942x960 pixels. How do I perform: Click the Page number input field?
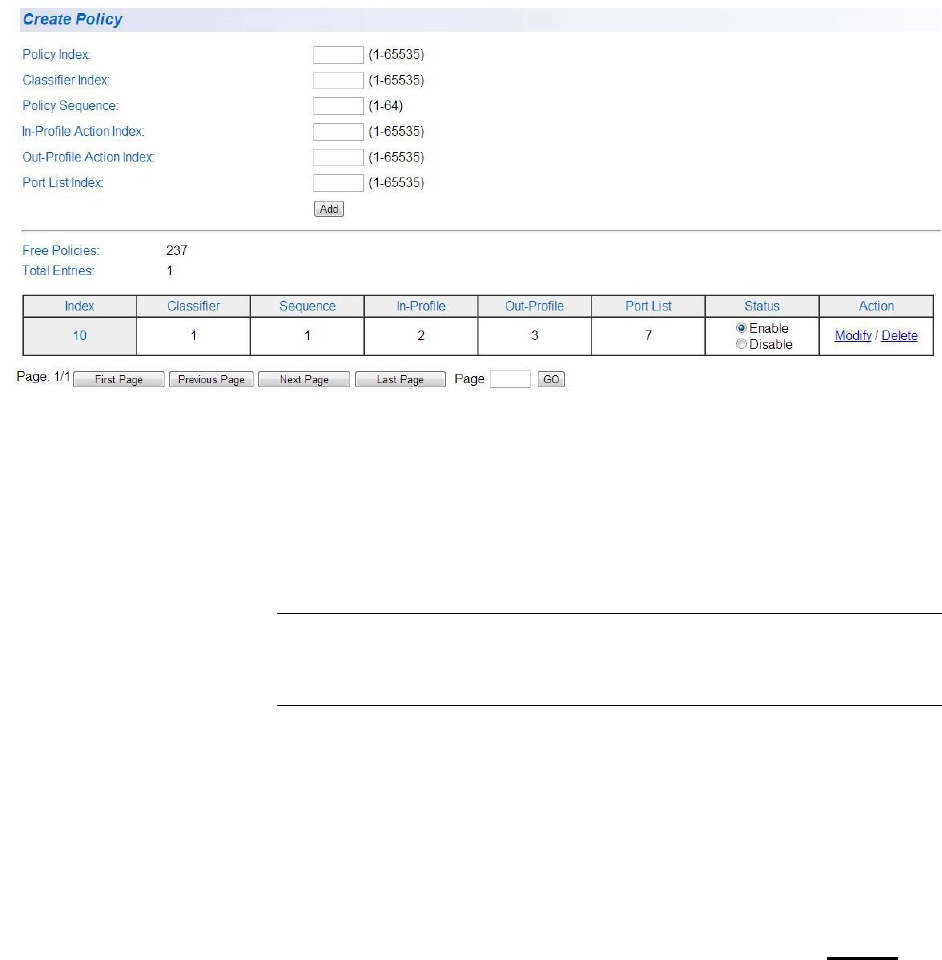tap(510, 379)
